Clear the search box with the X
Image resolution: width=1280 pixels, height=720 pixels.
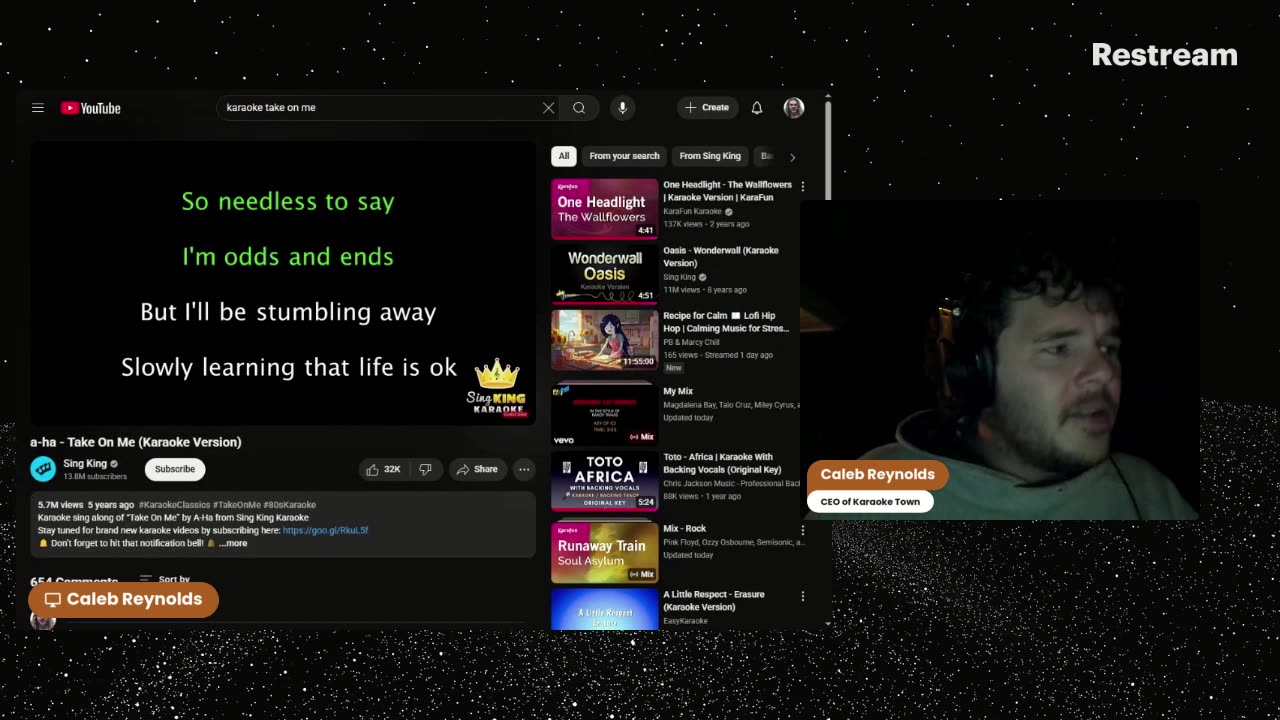tap(548, 108)
